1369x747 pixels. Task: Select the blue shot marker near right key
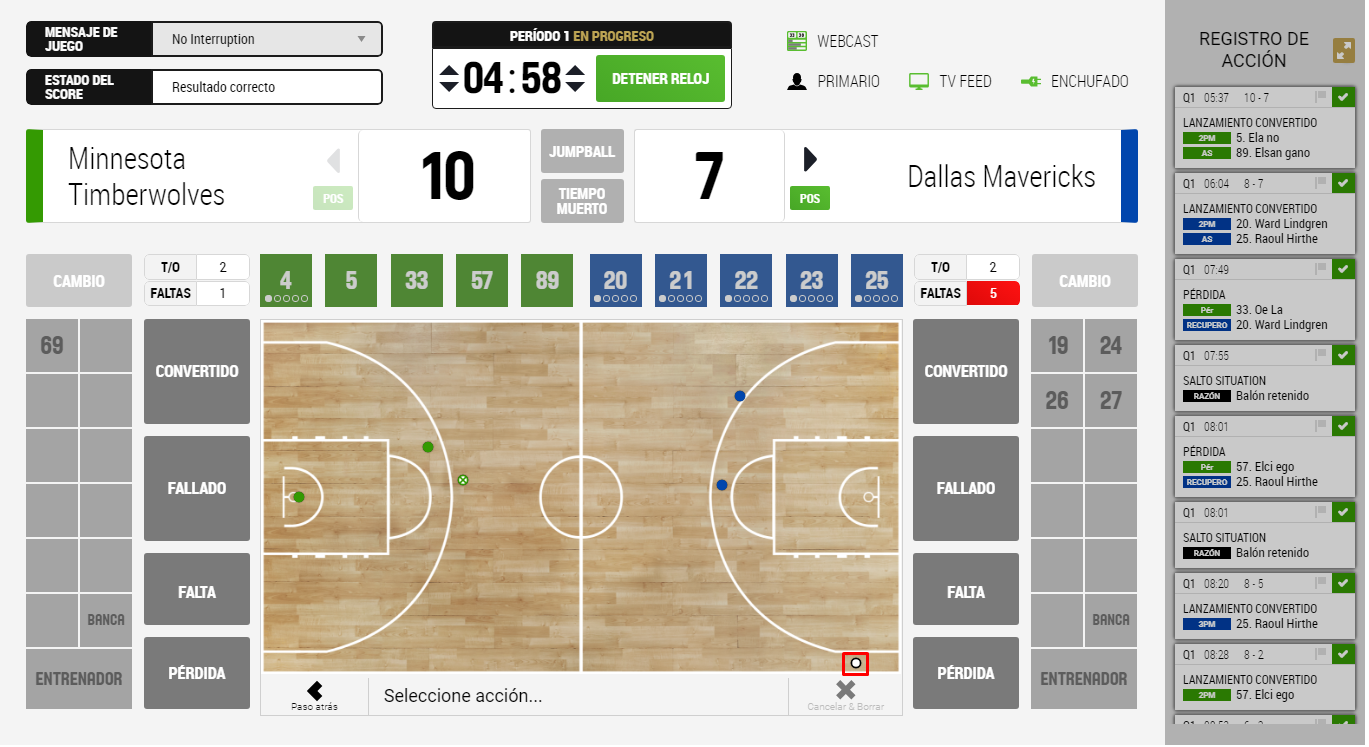[x=721, y=485]
